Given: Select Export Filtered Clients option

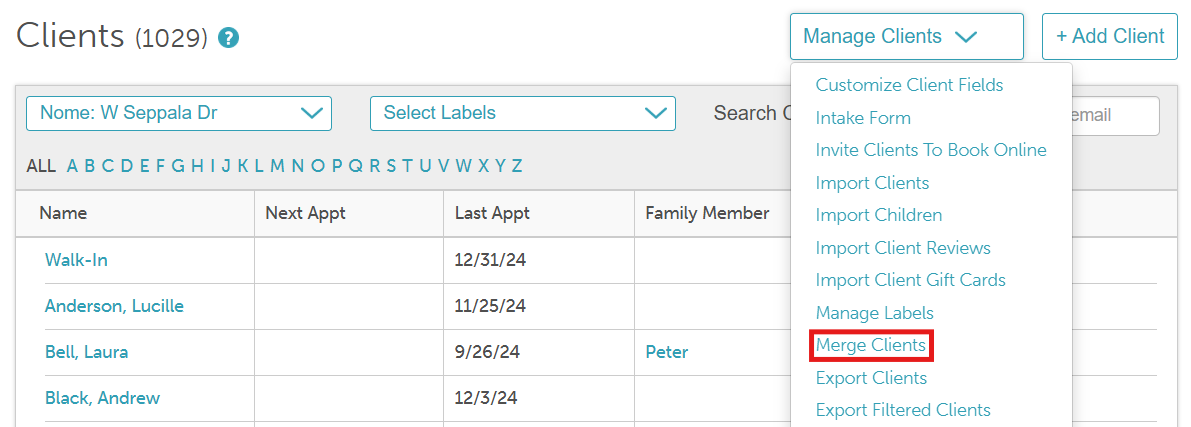Looking at the screenshot, I should [903, 410].
